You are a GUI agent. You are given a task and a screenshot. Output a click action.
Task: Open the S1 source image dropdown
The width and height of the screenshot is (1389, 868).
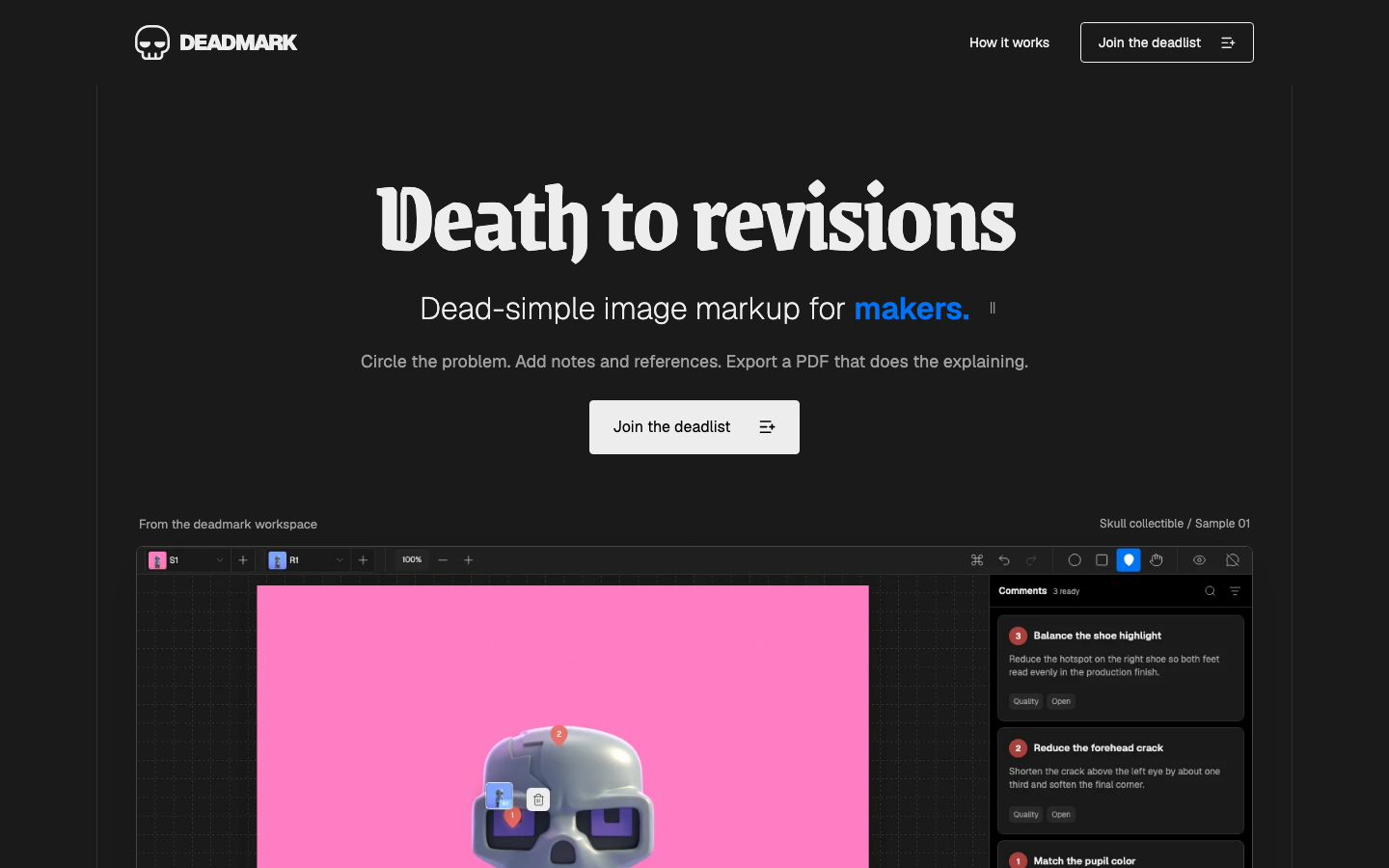[188, 560]
